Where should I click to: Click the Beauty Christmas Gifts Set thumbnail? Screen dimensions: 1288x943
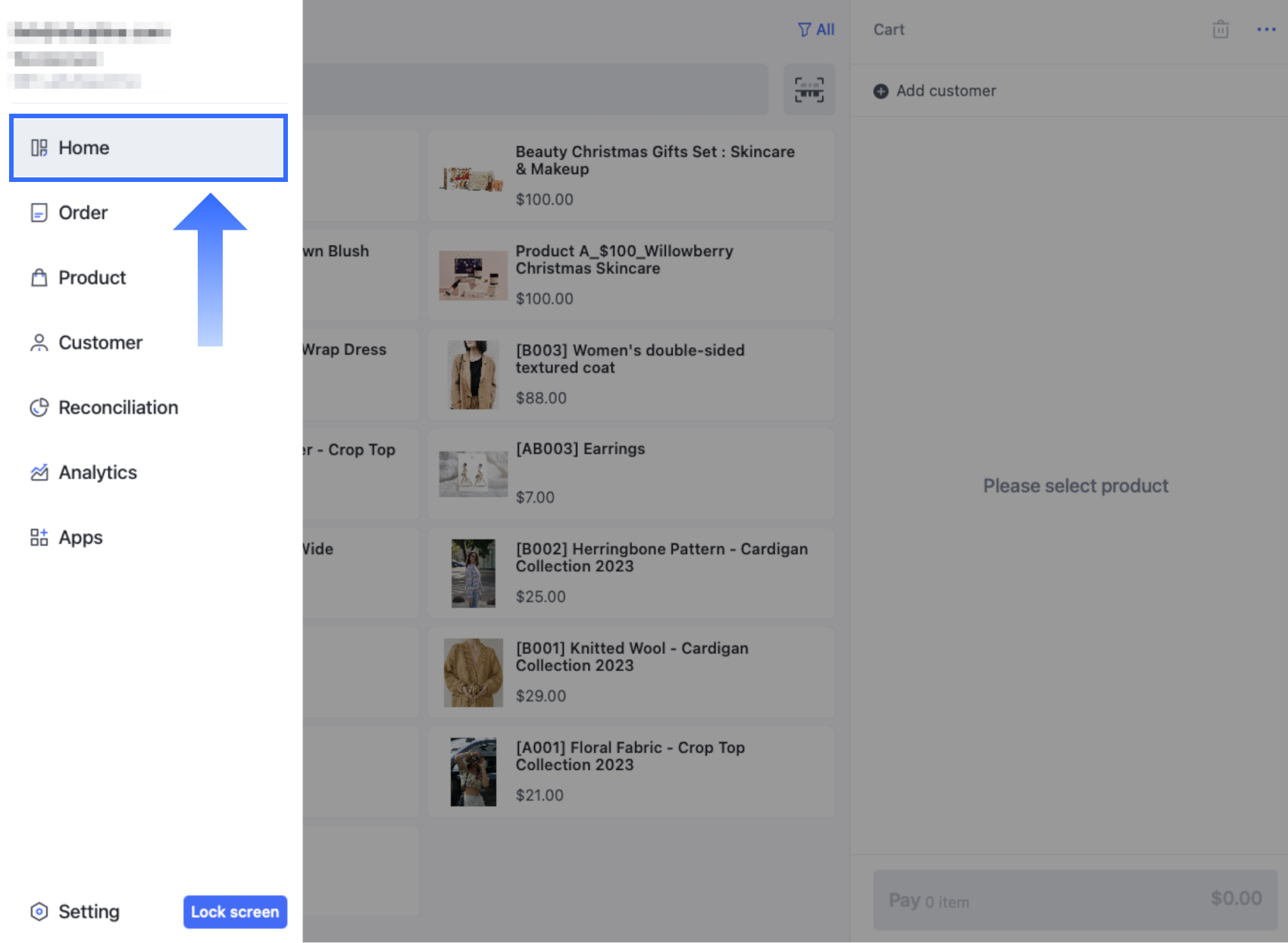[473, 179]
